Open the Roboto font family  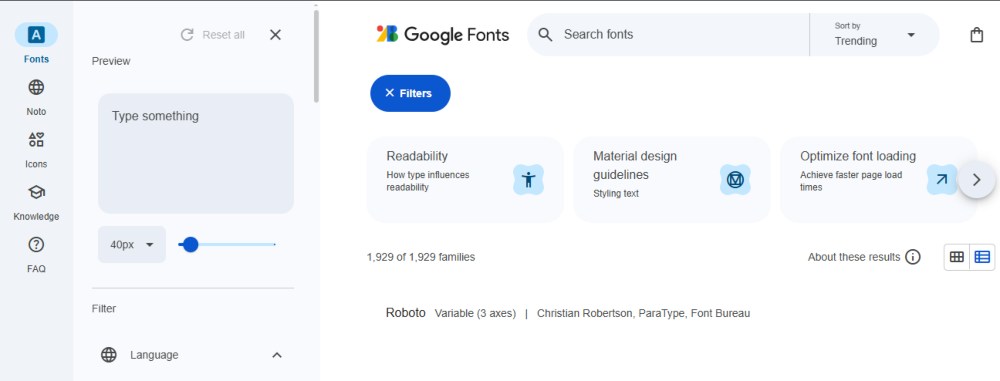pos(406,313)
